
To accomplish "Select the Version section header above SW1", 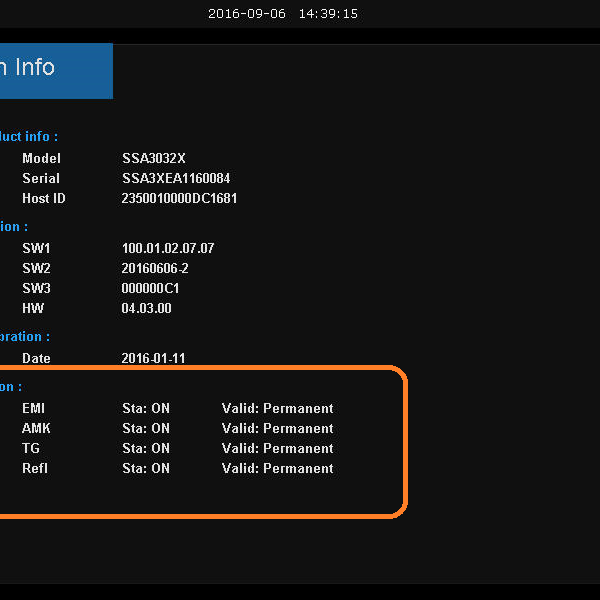I will pyautogui.click(x=14, y=227).
